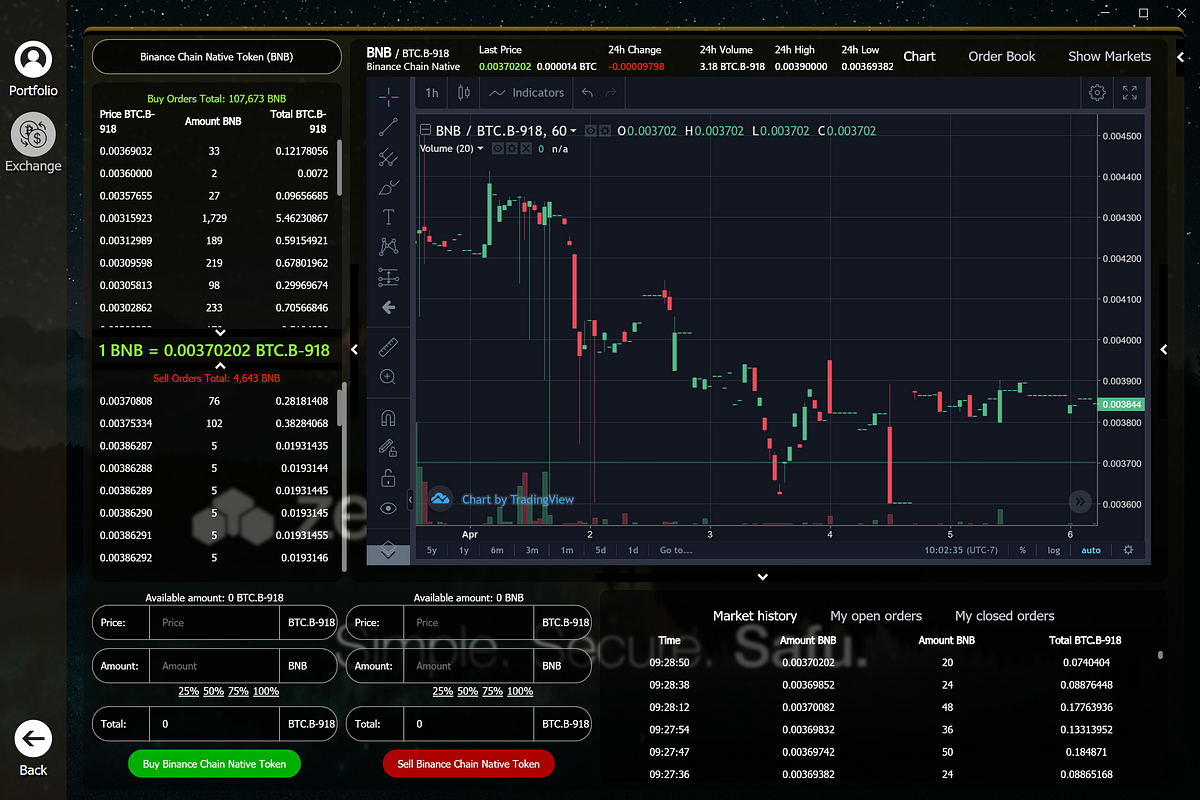Select the Market history tab

[x=755, y=616]
